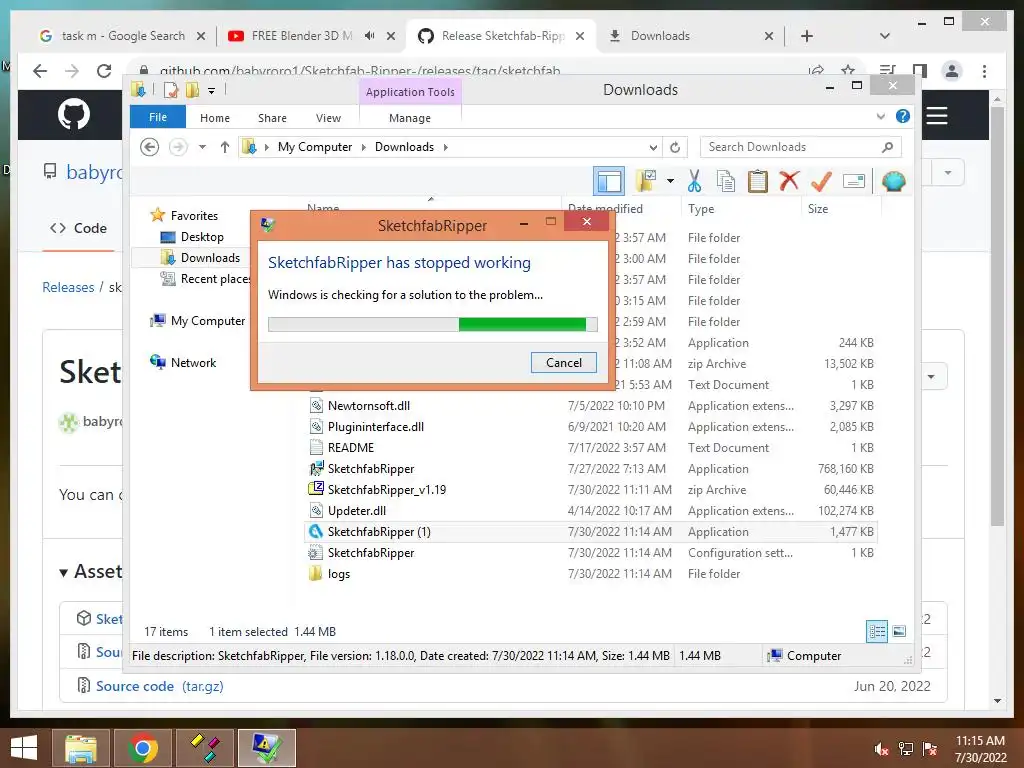Click the Rename icon in Explorer toolbar

tap(854, 181)
